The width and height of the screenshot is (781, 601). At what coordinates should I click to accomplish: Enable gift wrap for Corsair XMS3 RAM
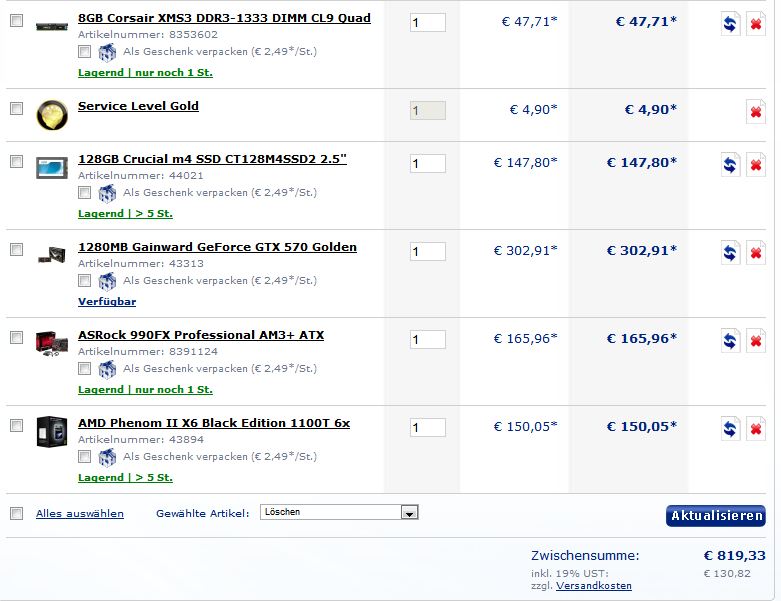[85, 51]
